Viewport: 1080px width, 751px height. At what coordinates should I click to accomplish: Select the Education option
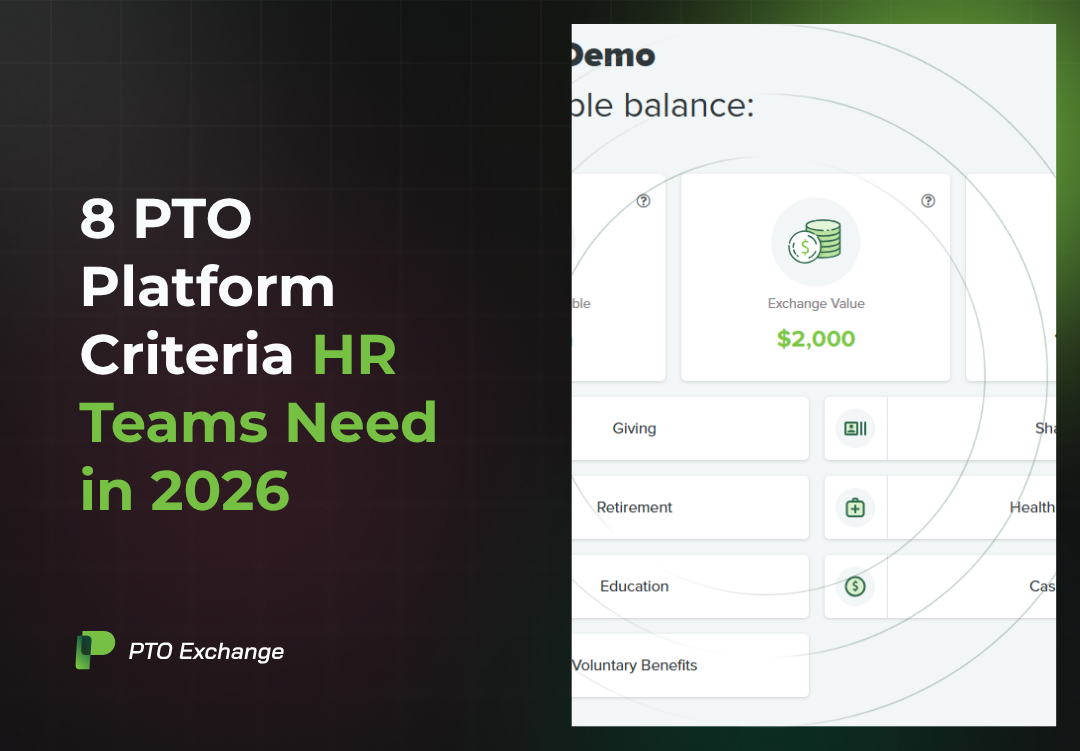(x=690, y=586)
